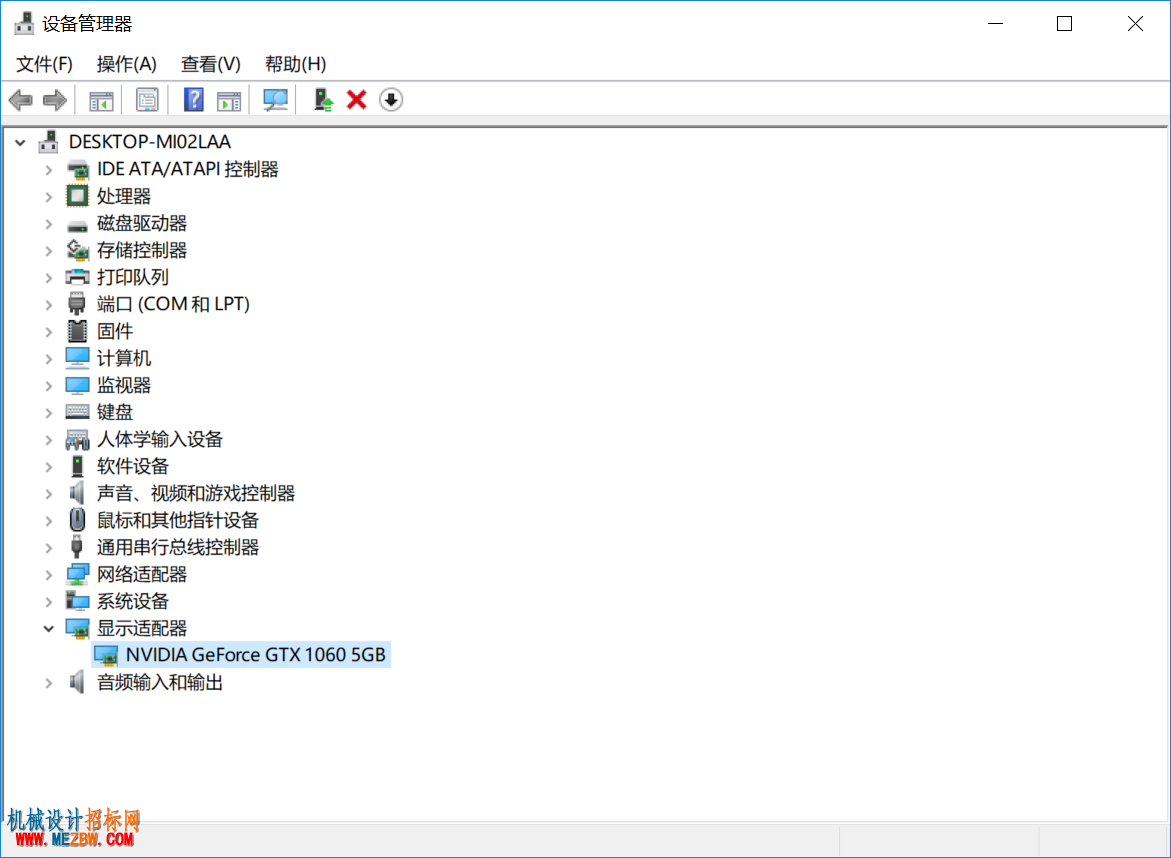Viewport: 1171px width, 858px height.
Task: Expand the 系统设备 node
Action: click(49, 601)
